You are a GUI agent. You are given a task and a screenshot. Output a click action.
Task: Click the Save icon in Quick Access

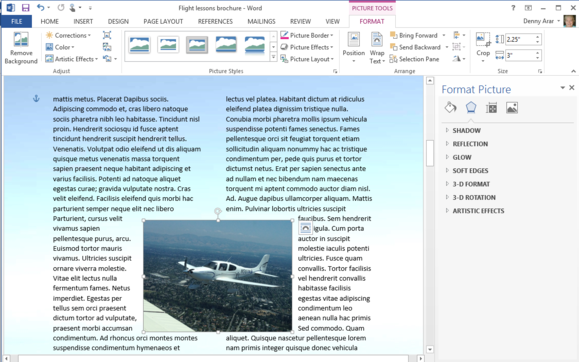tap(25, 8)
